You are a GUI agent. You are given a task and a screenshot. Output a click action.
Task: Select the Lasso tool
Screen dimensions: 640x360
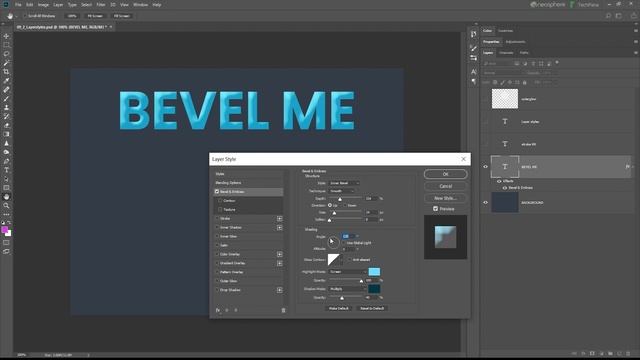(x=6, y=54)
